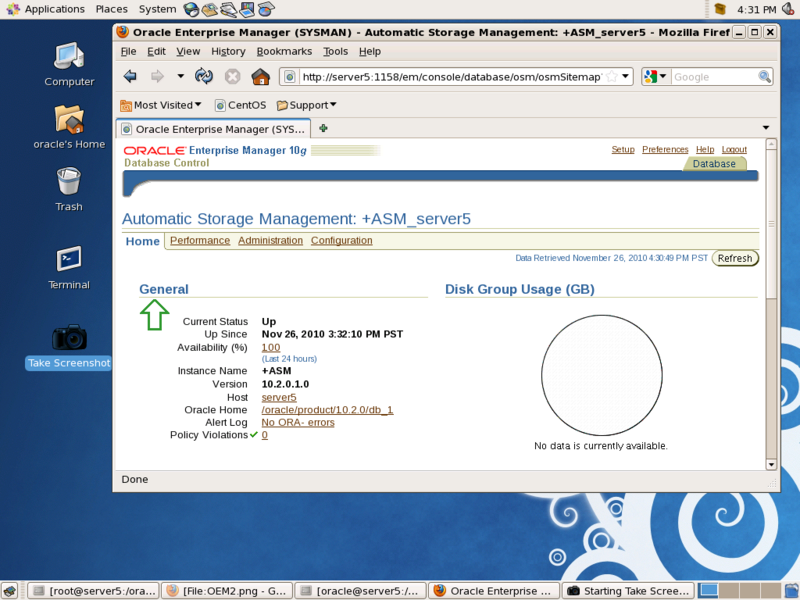Open the Trash desktop icon
Screen dimensions: 800x600
click(69, 189)
